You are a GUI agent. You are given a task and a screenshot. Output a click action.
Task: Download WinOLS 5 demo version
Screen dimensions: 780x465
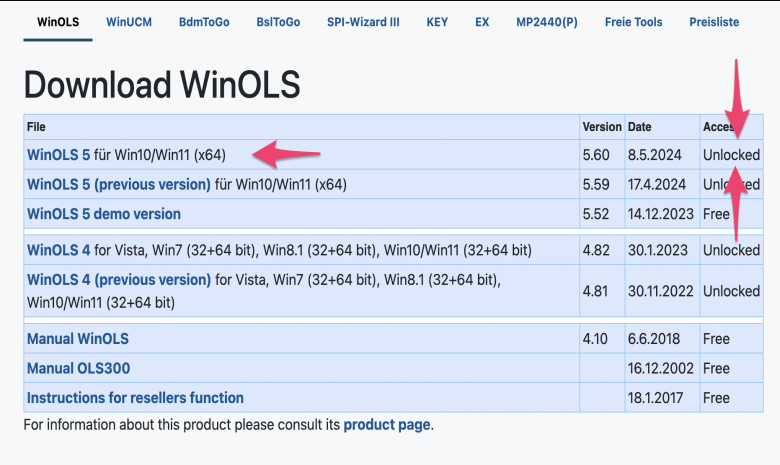tap(103, 214)
